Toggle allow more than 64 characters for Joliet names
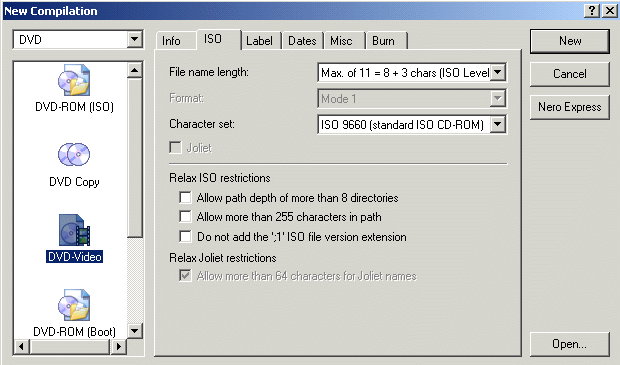This screenshot has width=620, height=365. pyautogui.click(x=185, y=275)
